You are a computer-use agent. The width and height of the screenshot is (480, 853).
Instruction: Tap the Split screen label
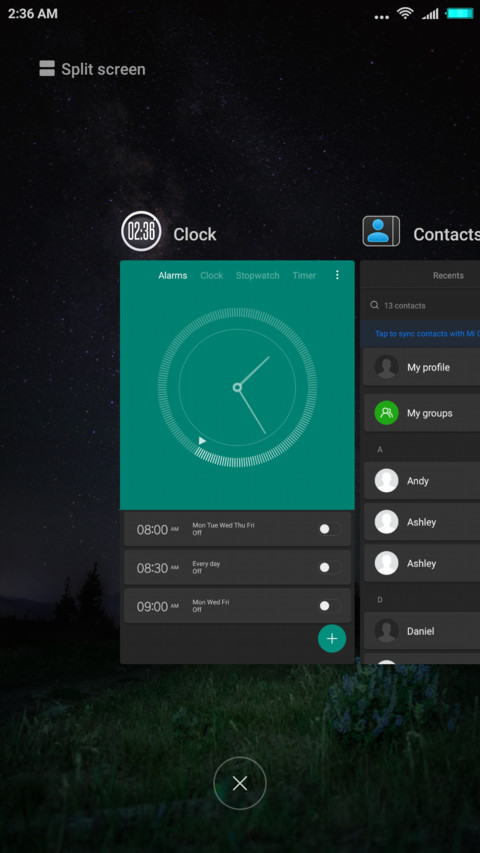[103, 69]
